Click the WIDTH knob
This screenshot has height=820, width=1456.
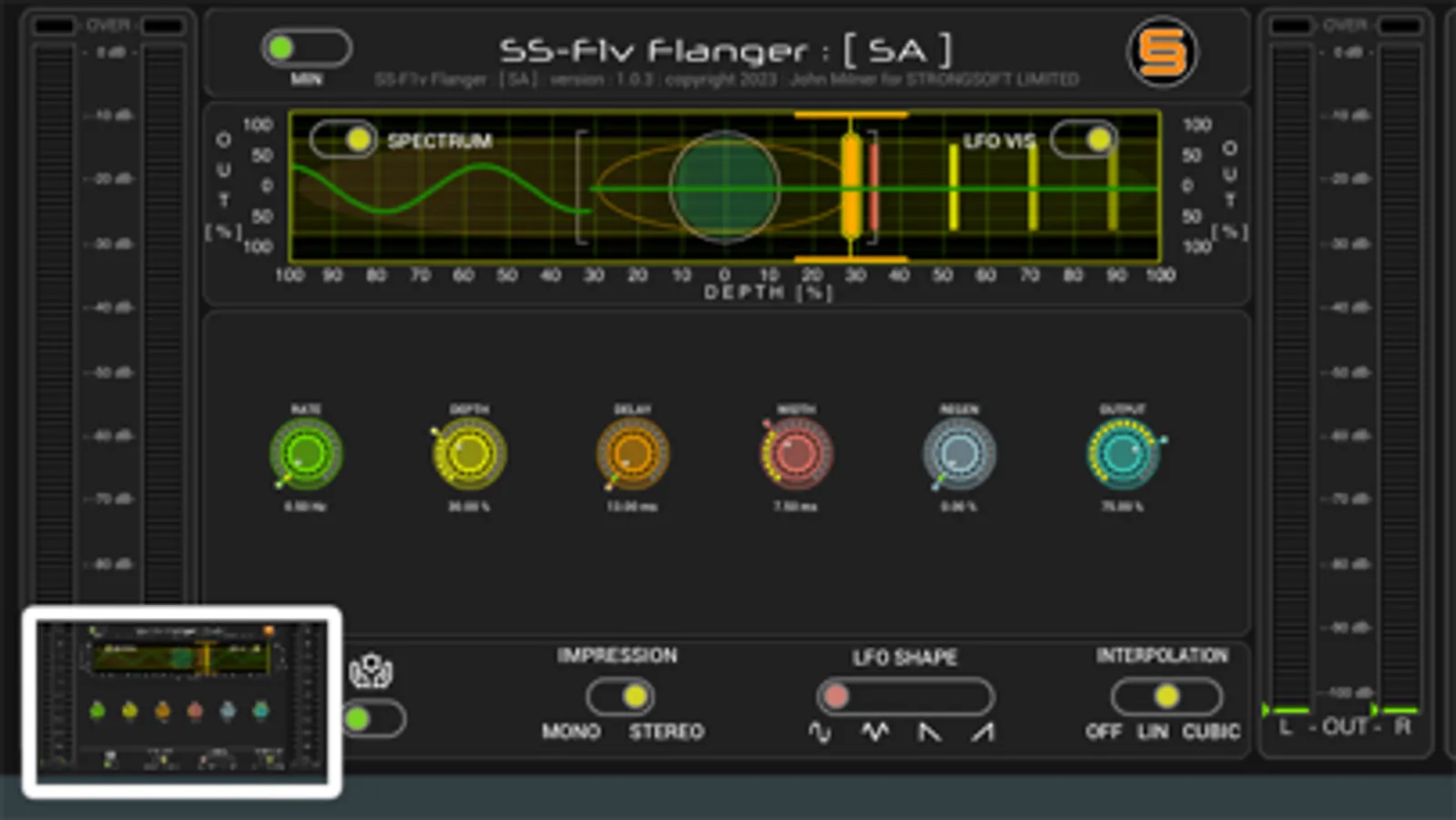coord(796,454)
